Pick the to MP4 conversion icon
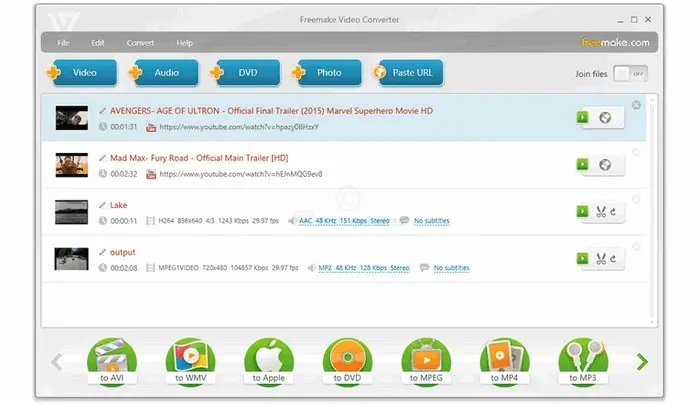700x407 pixels. click(504, 358)
